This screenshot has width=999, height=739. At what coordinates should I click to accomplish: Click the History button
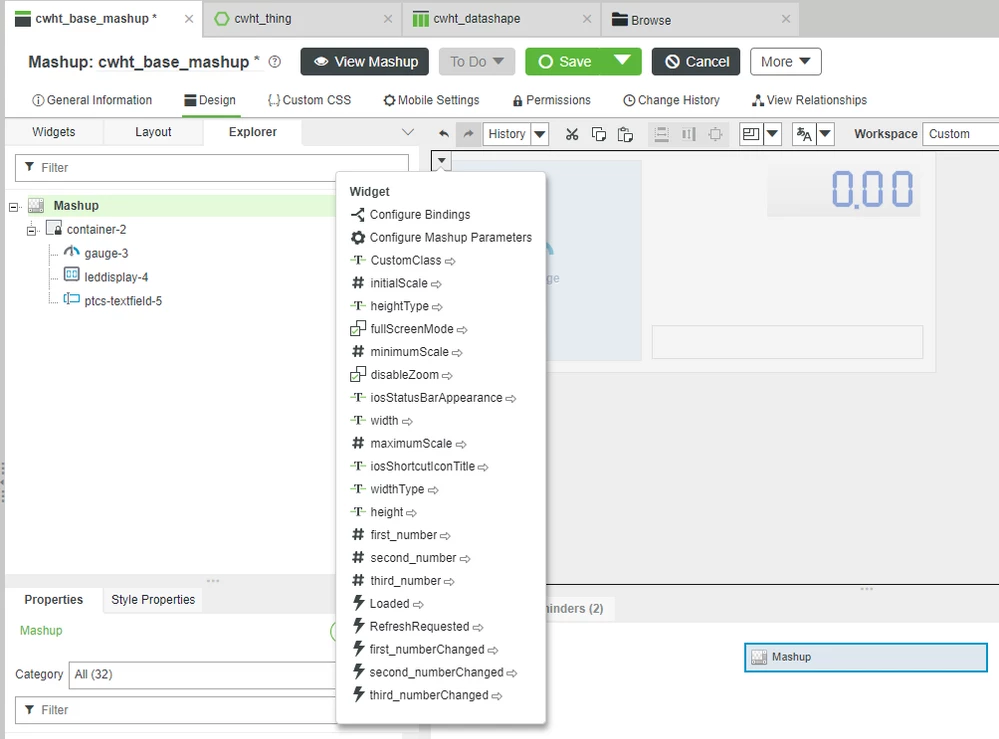pyautogui.click(x=507, y=134)
